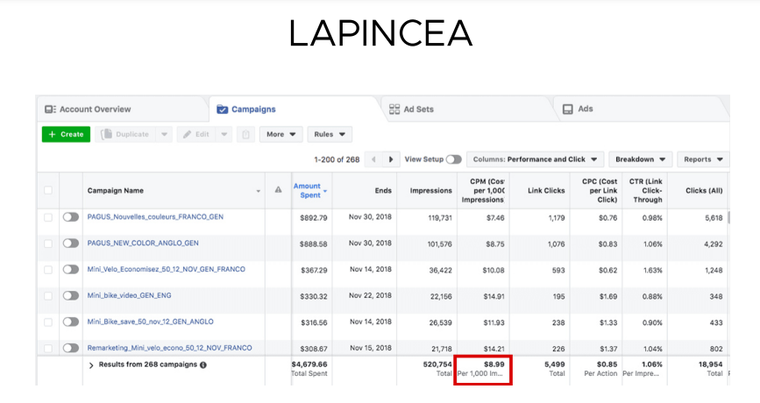This screenshot has height=403, width=760.
Task: Select checkbox for PAGUS_NEW_COLOR_ANGLO_GEN
Action: point(48,243)
